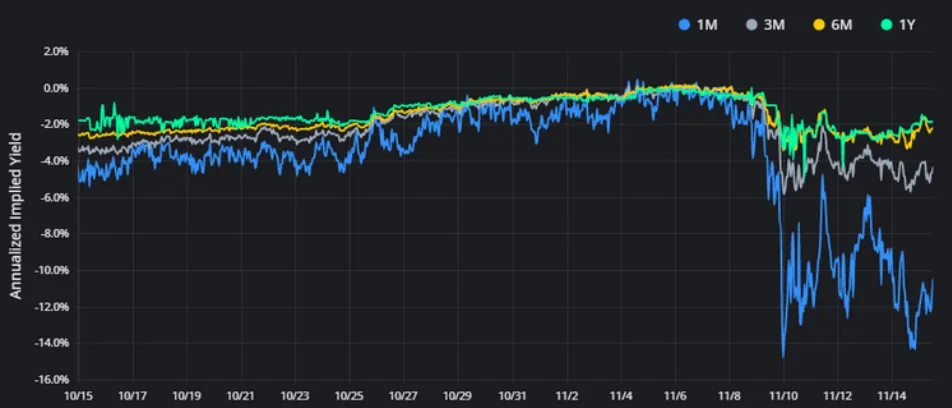Click the 10/15 date label
This screenshot has height=408, width=952.
point(79,395)
